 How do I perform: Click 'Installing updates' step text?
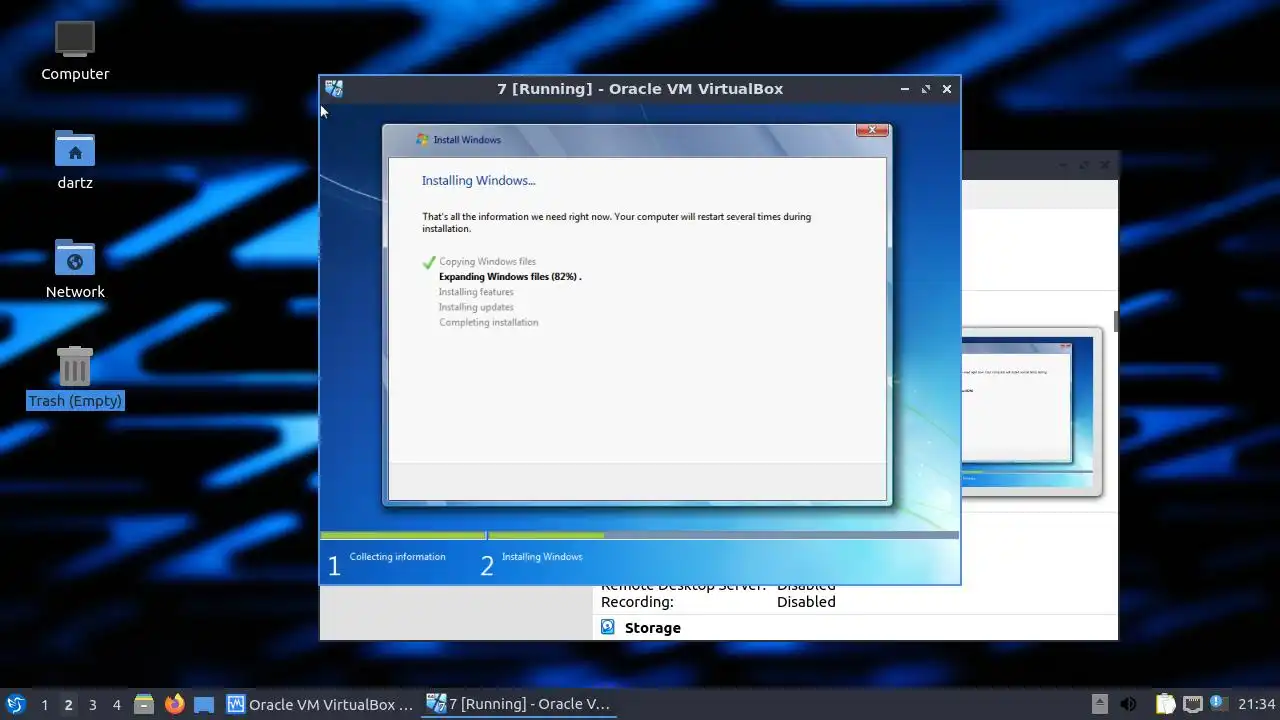[x=476, y=307]
